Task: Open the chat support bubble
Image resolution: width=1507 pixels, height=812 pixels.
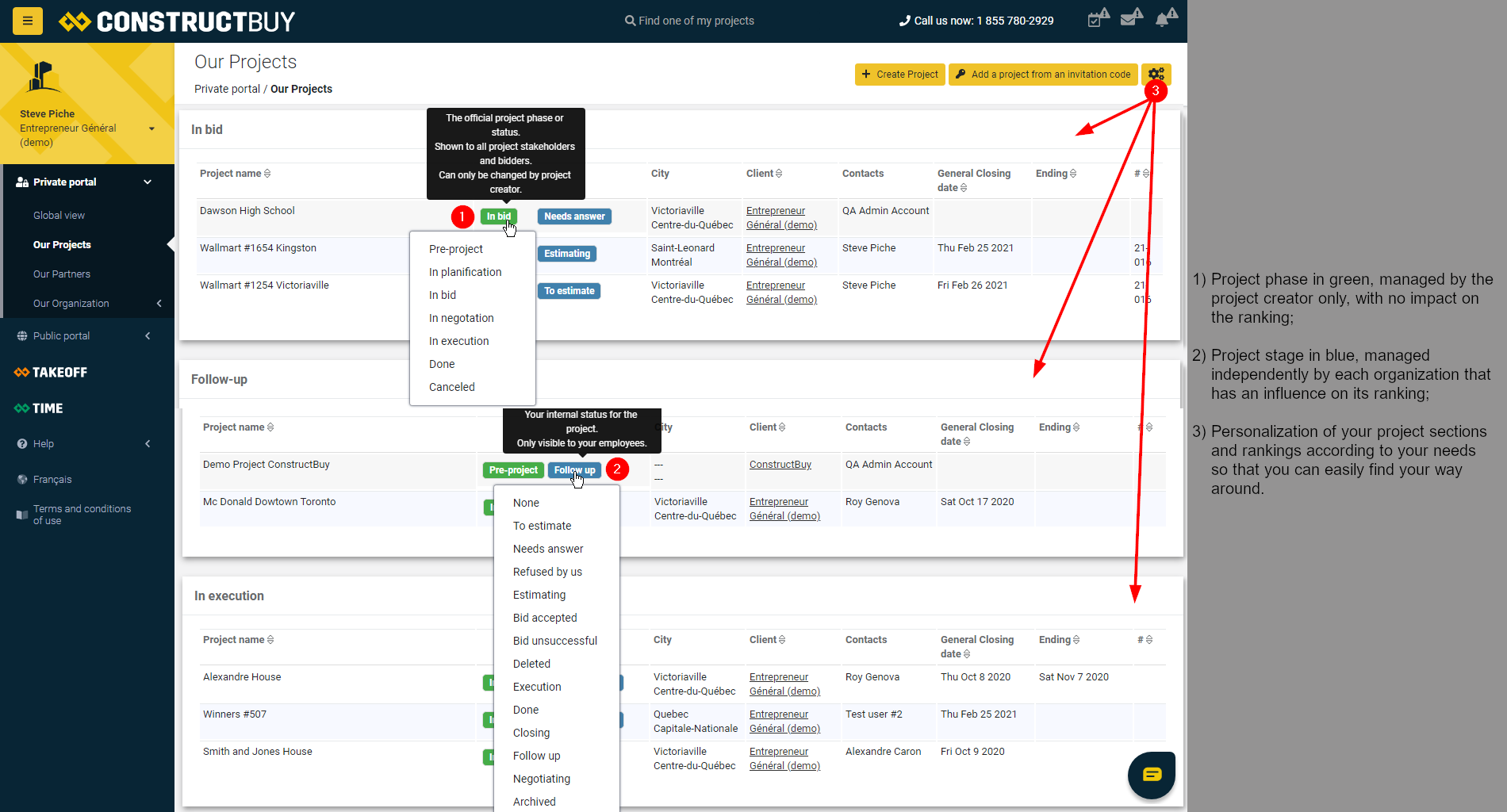Action: click(1151, 775)
